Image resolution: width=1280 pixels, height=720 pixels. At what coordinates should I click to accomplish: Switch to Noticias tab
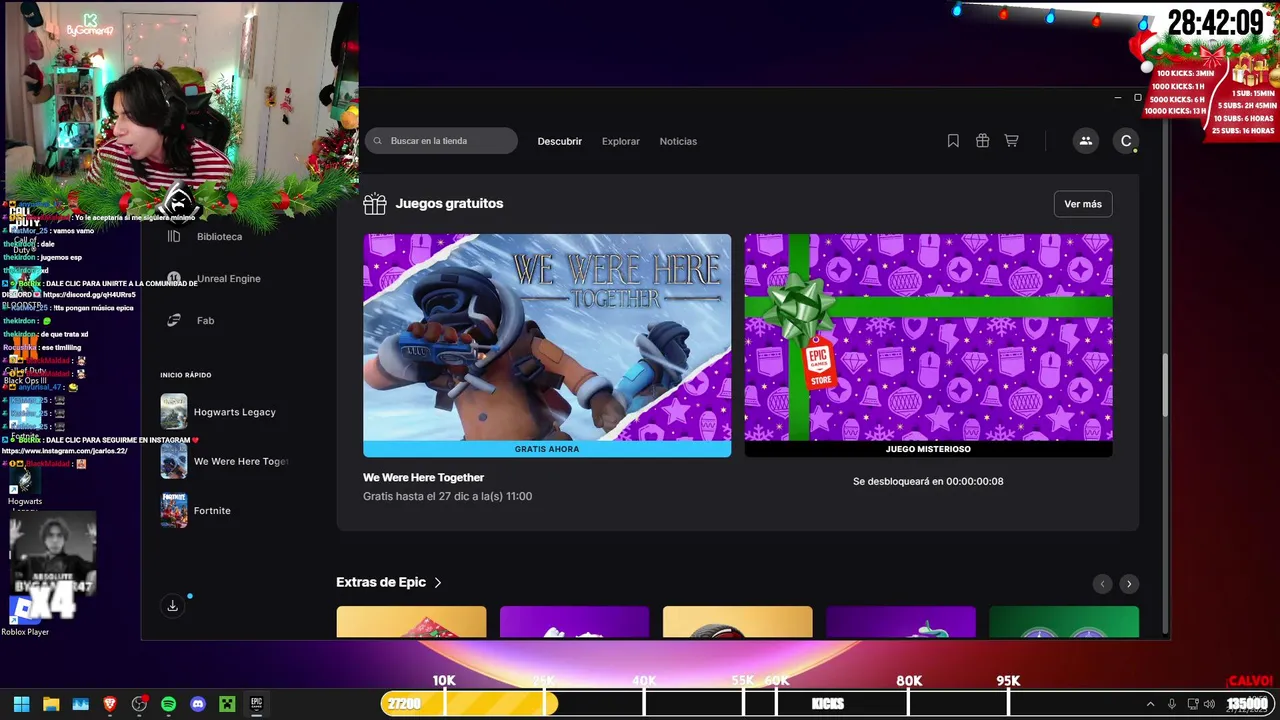tap(678, 141)
